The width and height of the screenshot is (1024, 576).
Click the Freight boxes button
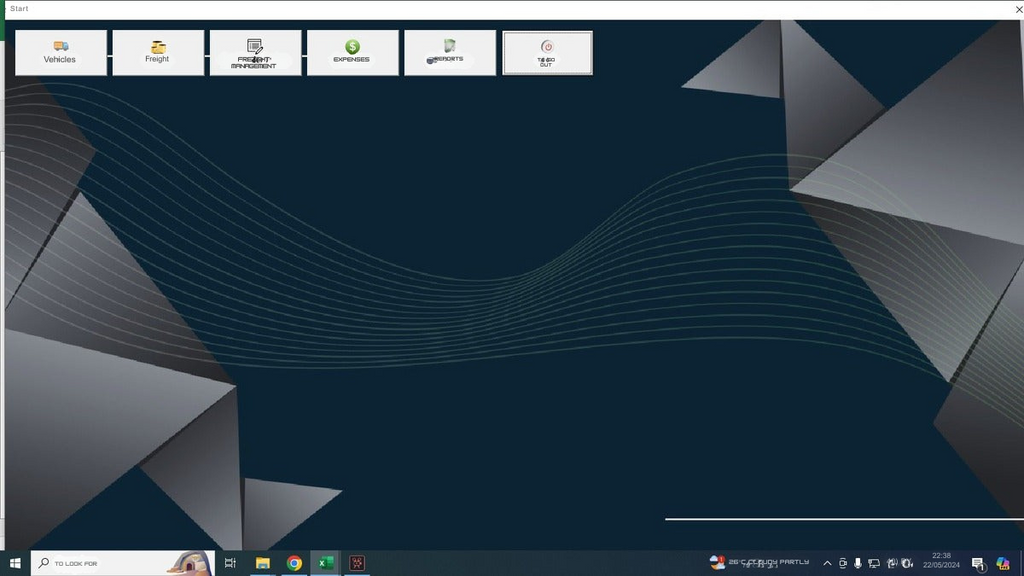(158, 53)
